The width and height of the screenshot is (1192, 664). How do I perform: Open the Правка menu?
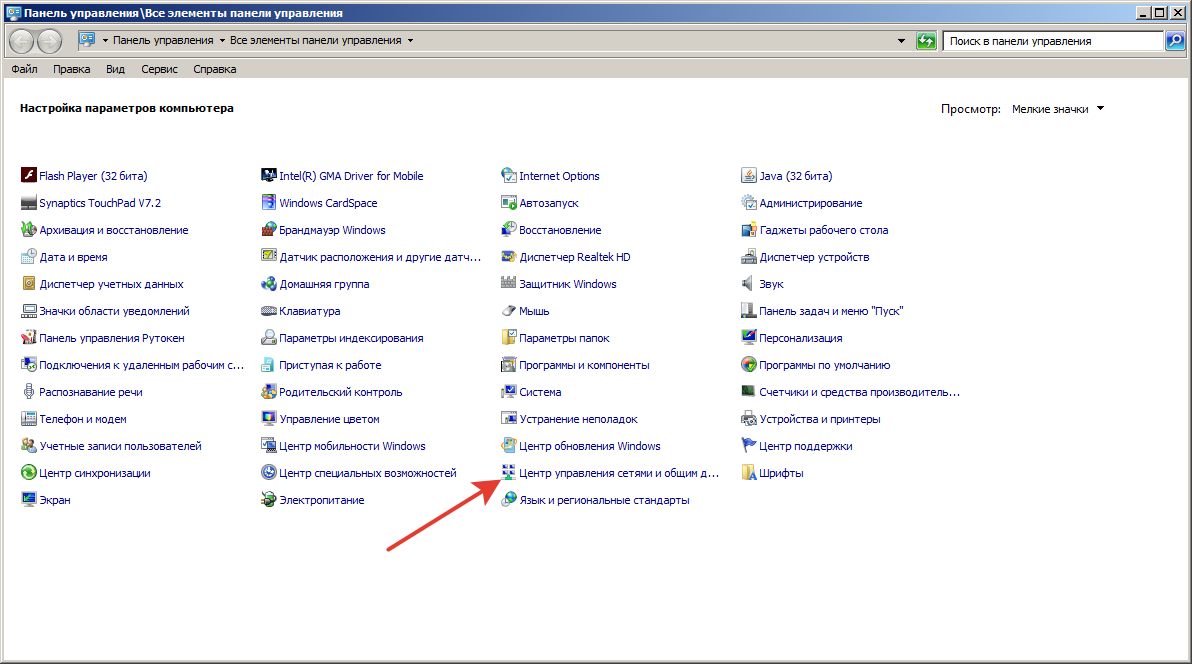71,69
